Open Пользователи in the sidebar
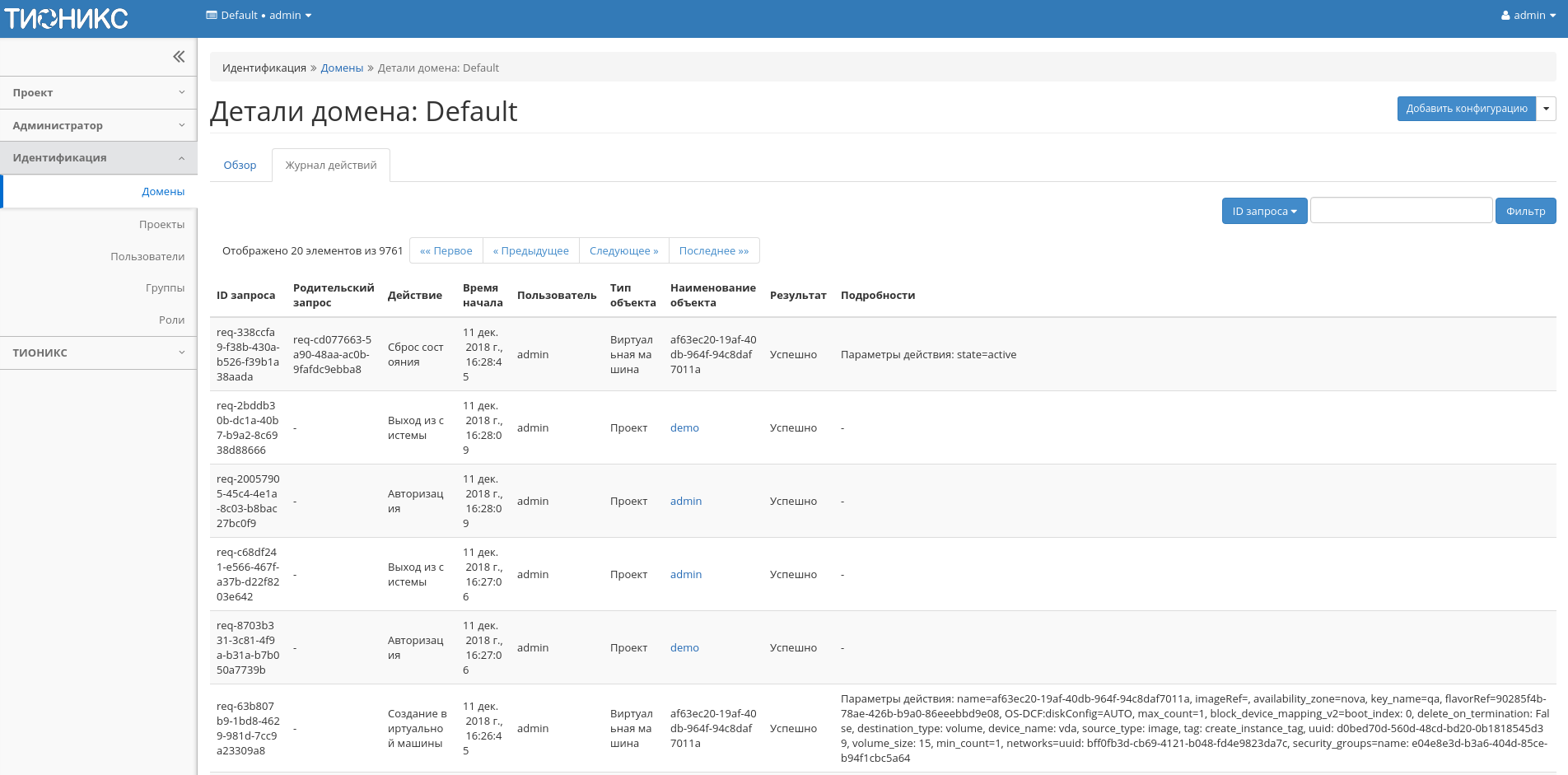Image resolution: width=1568 pixels, height=775 pixels. point(147,257)
